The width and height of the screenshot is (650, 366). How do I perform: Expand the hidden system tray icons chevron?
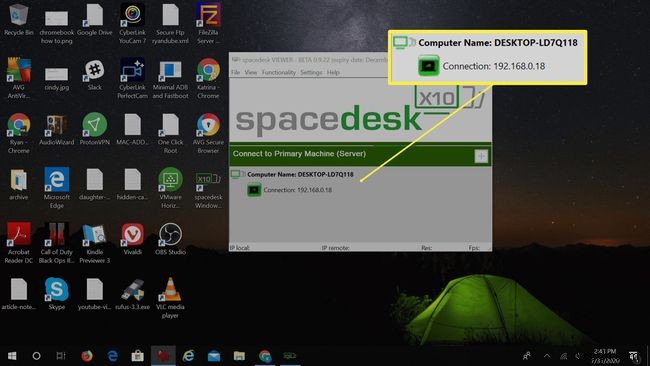(x=547, y=356)
